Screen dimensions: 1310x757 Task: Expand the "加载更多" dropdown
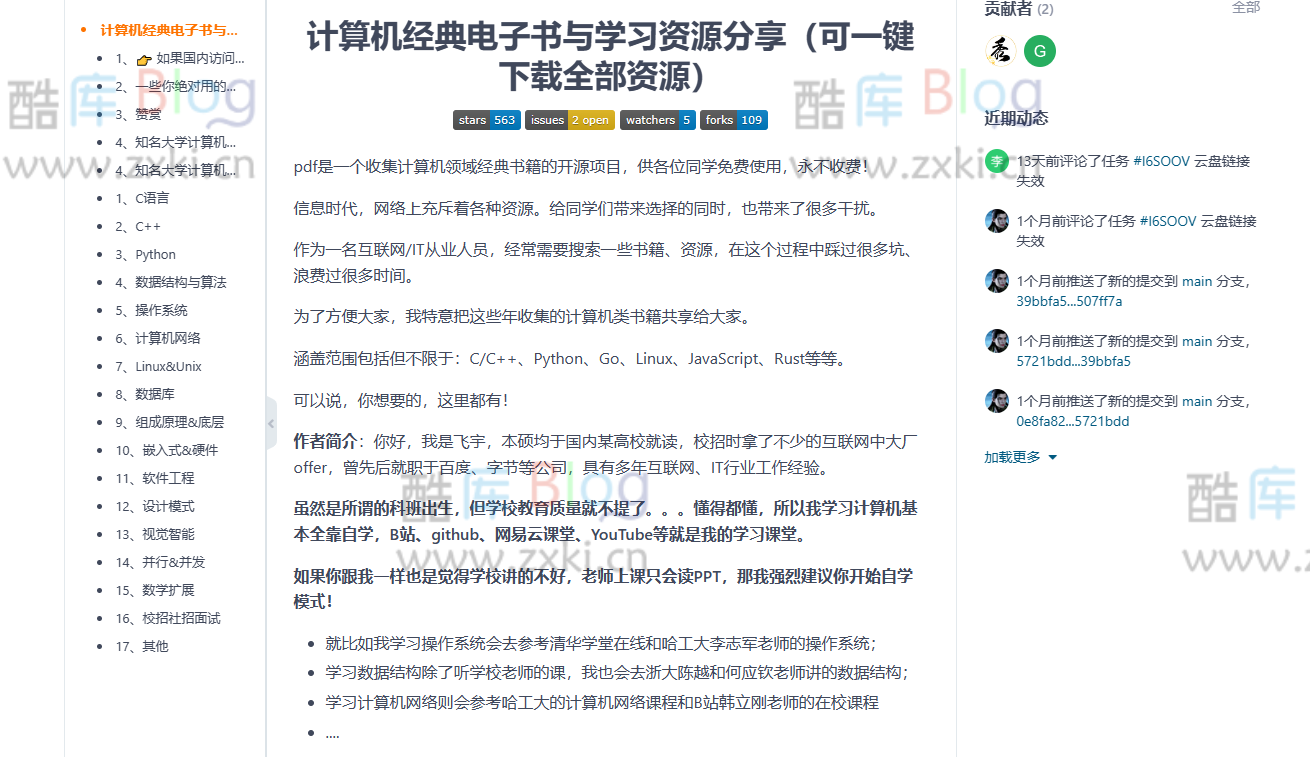(1012, 455)
